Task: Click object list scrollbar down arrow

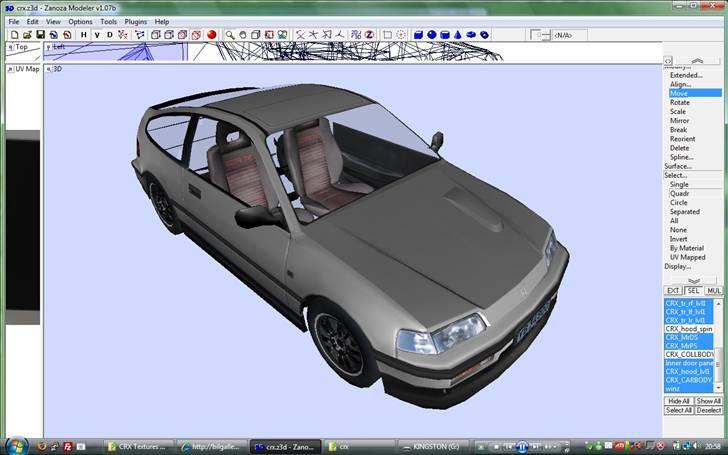Action: (718, 388)
